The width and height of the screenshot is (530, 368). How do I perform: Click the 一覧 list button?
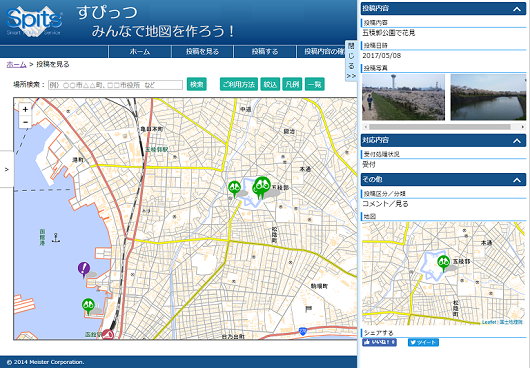point(314,84)
